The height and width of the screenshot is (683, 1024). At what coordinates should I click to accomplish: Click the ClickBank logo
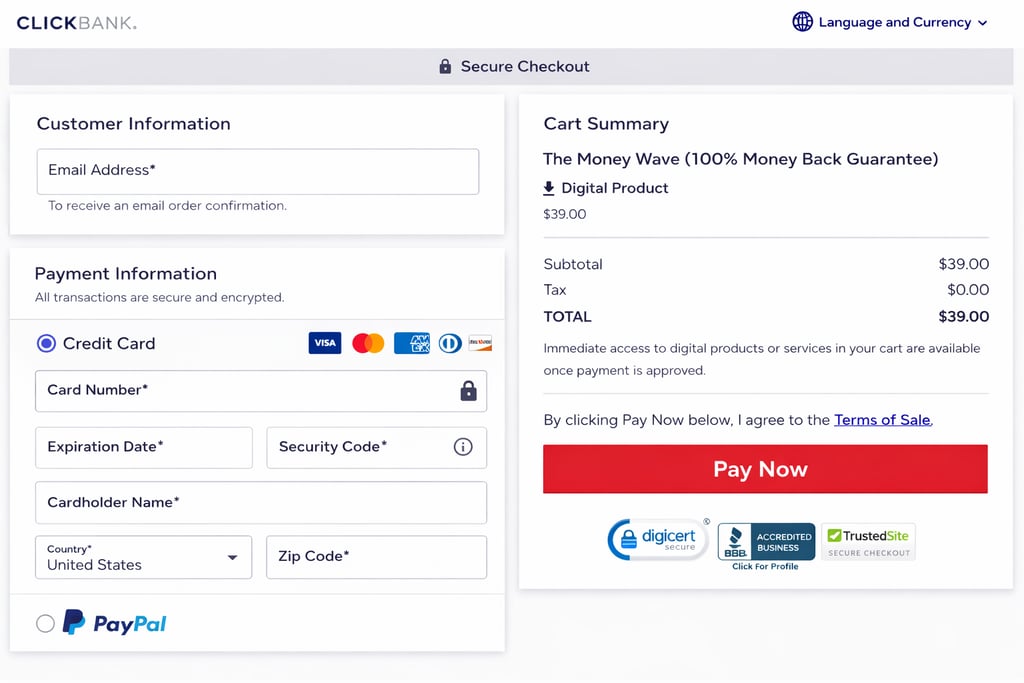click(76, 22)
